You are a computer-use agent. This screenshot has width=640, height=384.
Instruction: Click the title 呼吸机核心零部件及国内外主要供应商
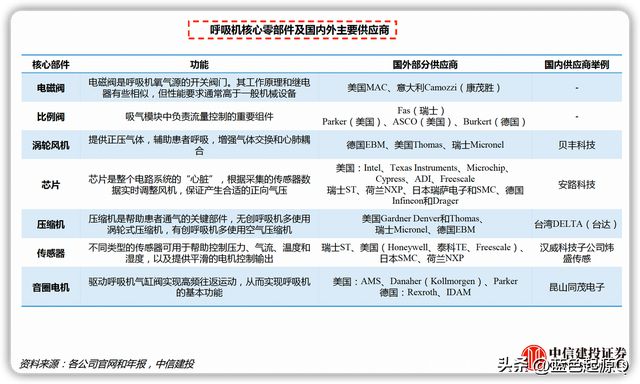pyautogui.click(x=299, y=30)
